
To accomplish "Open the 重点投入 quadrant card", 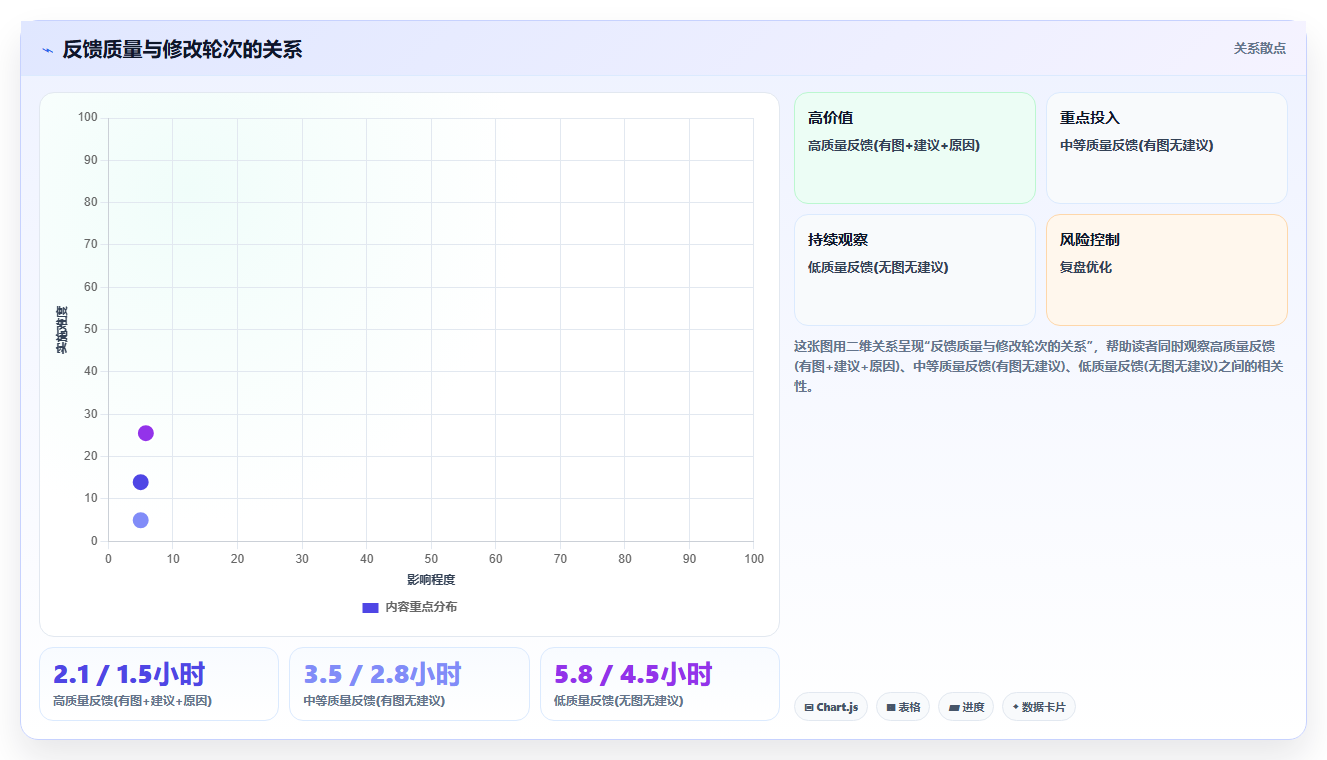I will pyautogui.click(x=1166, y=148).
